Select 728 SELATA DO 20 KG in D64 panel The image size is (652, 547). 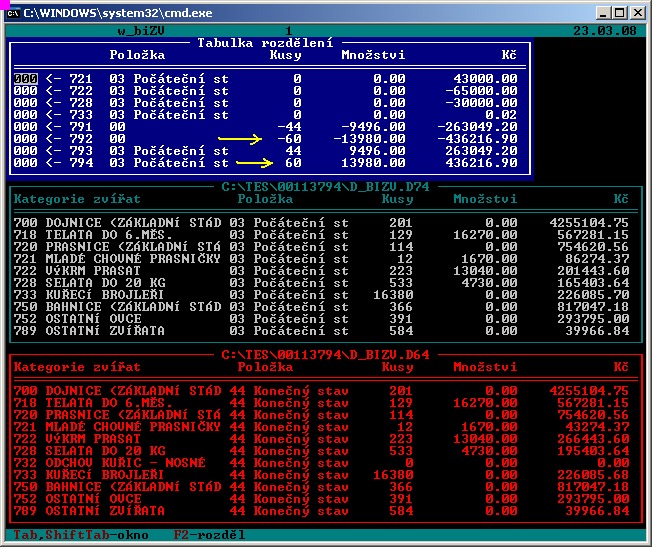(x=321, y=451)
